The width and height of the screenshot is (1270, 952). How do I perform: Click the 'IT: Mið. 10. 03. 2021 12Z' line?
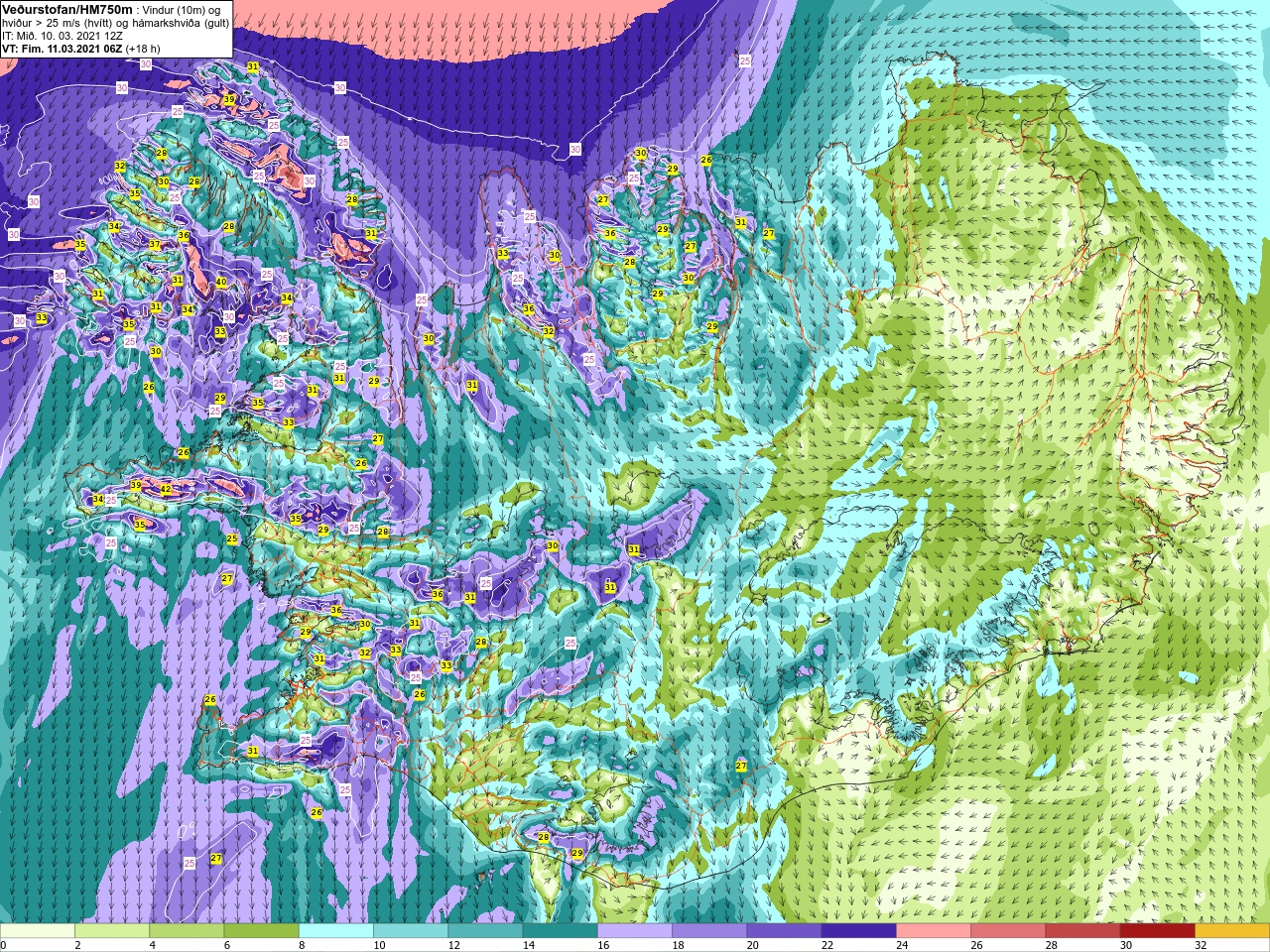62,36
